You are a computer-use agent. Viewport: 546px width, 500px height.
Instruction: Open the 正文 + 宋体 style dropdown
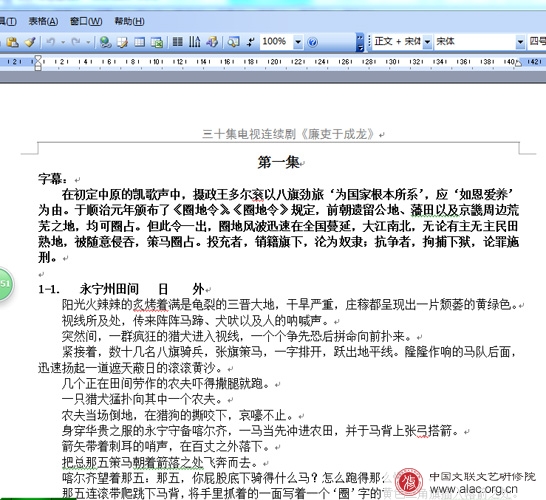(x=427, y=42)
